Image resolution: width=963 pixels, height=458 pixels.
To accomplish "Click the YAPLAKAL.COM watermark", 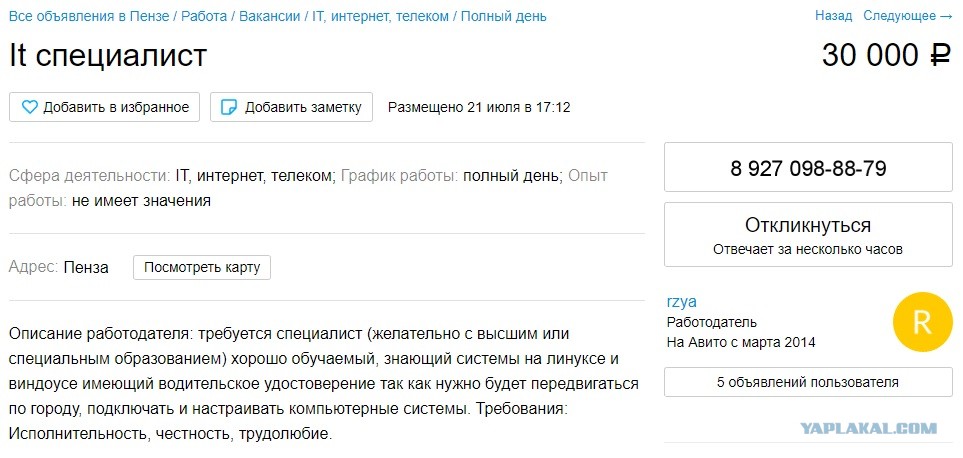I will coord(868,429).
